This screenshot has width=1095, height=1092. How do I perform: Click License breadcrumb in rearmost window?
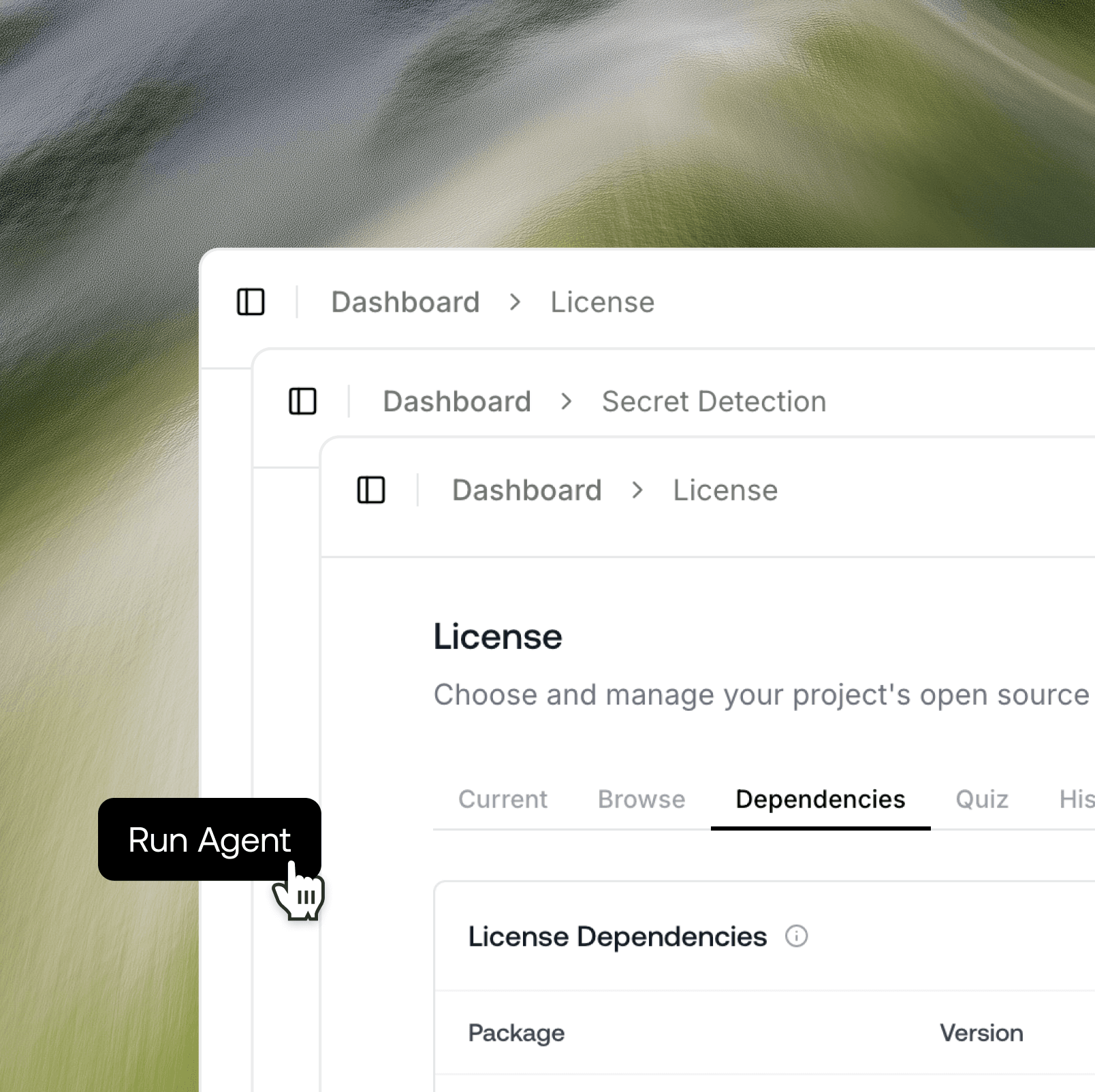tap(602, 302)
